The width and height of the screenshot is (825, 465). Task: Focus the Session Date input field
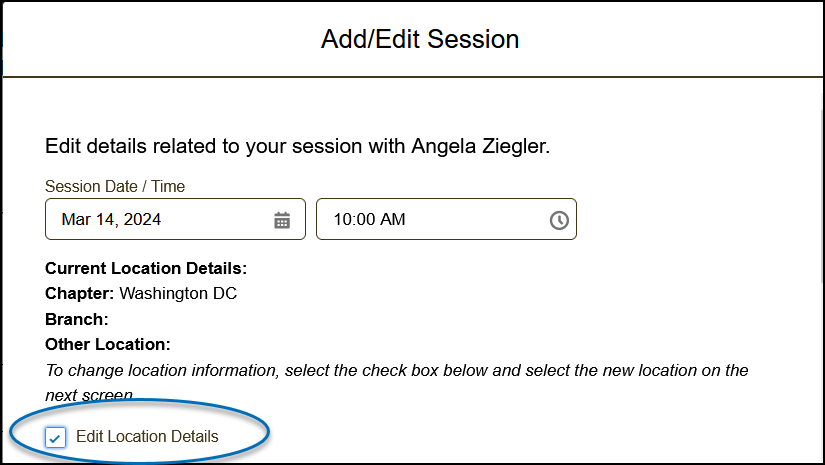click(x=160, y=219)
